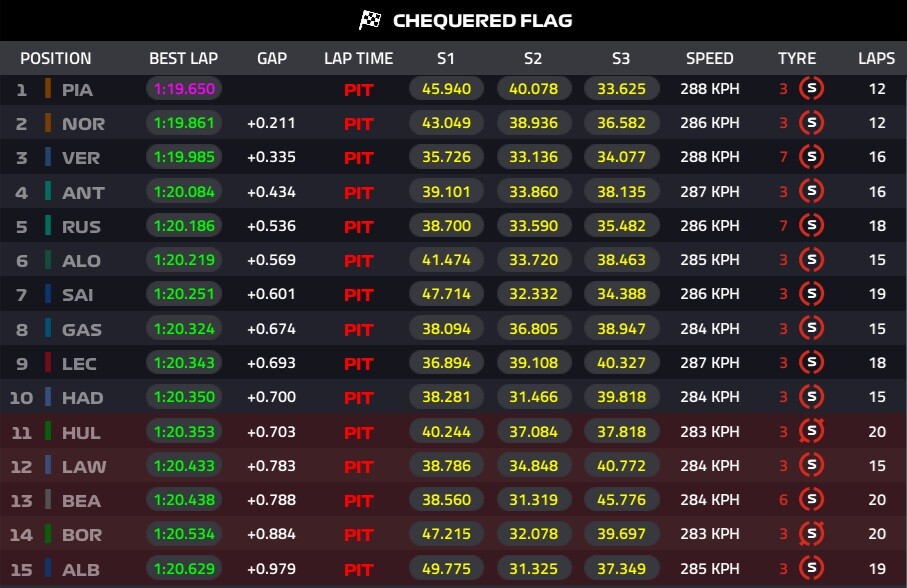Click the PIT status for SAI

click(358, 295)
